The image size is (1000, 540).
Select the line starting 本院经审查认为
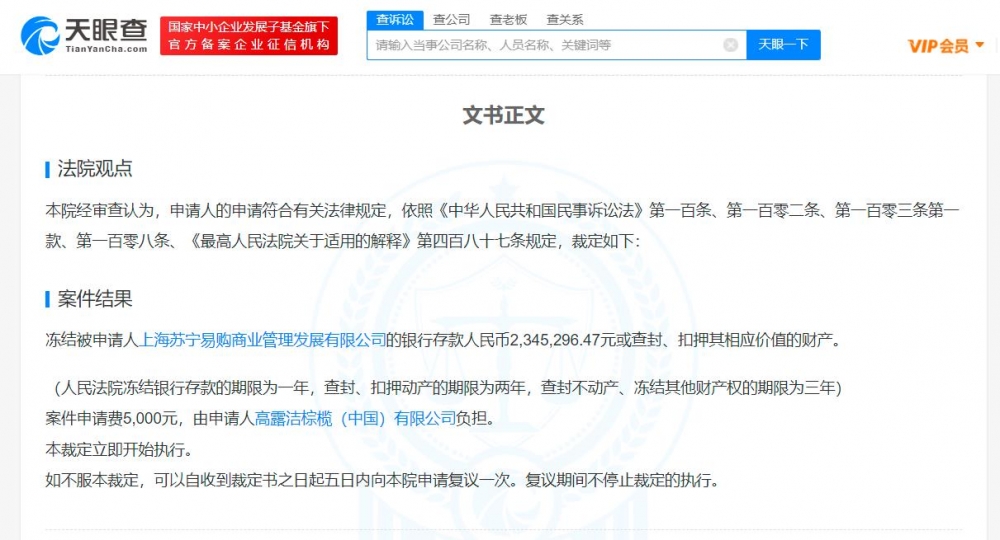pos(502,210)
